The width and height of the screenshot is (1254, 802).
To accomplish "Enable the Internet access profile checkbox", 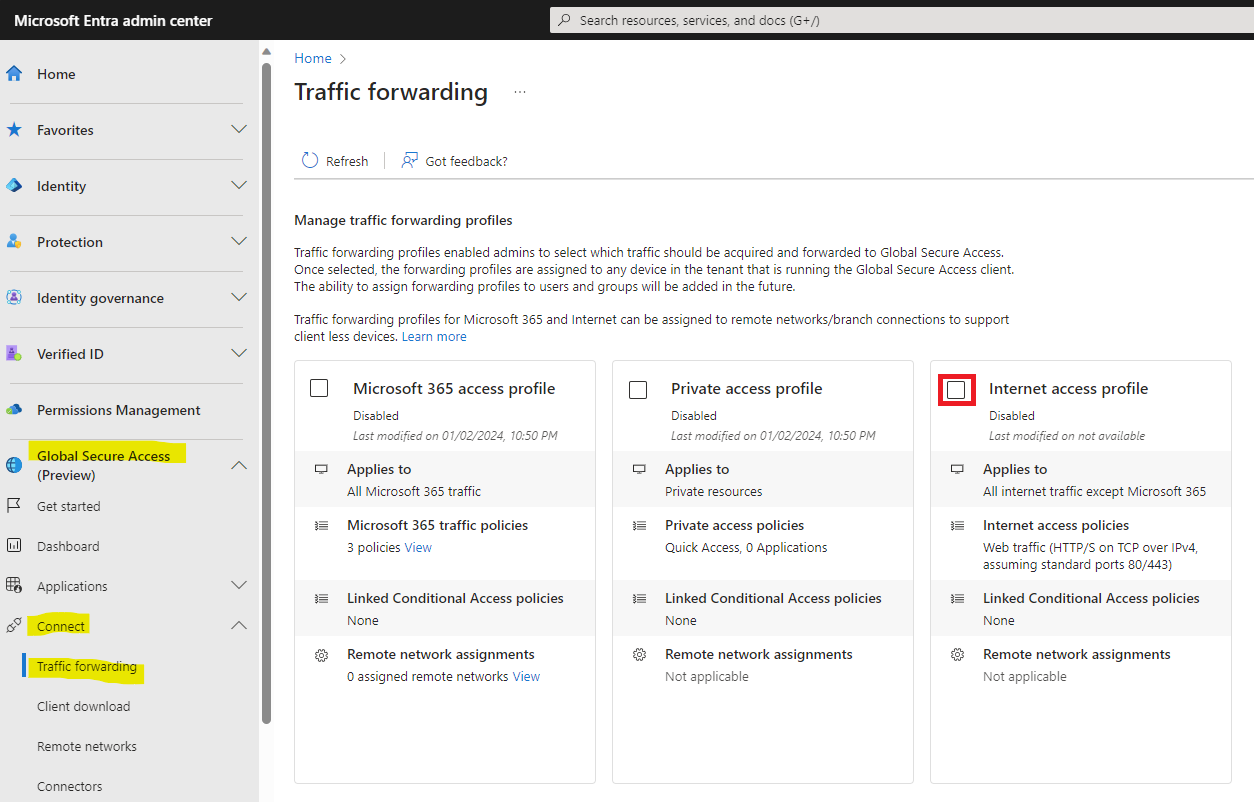I will [956, 389].
